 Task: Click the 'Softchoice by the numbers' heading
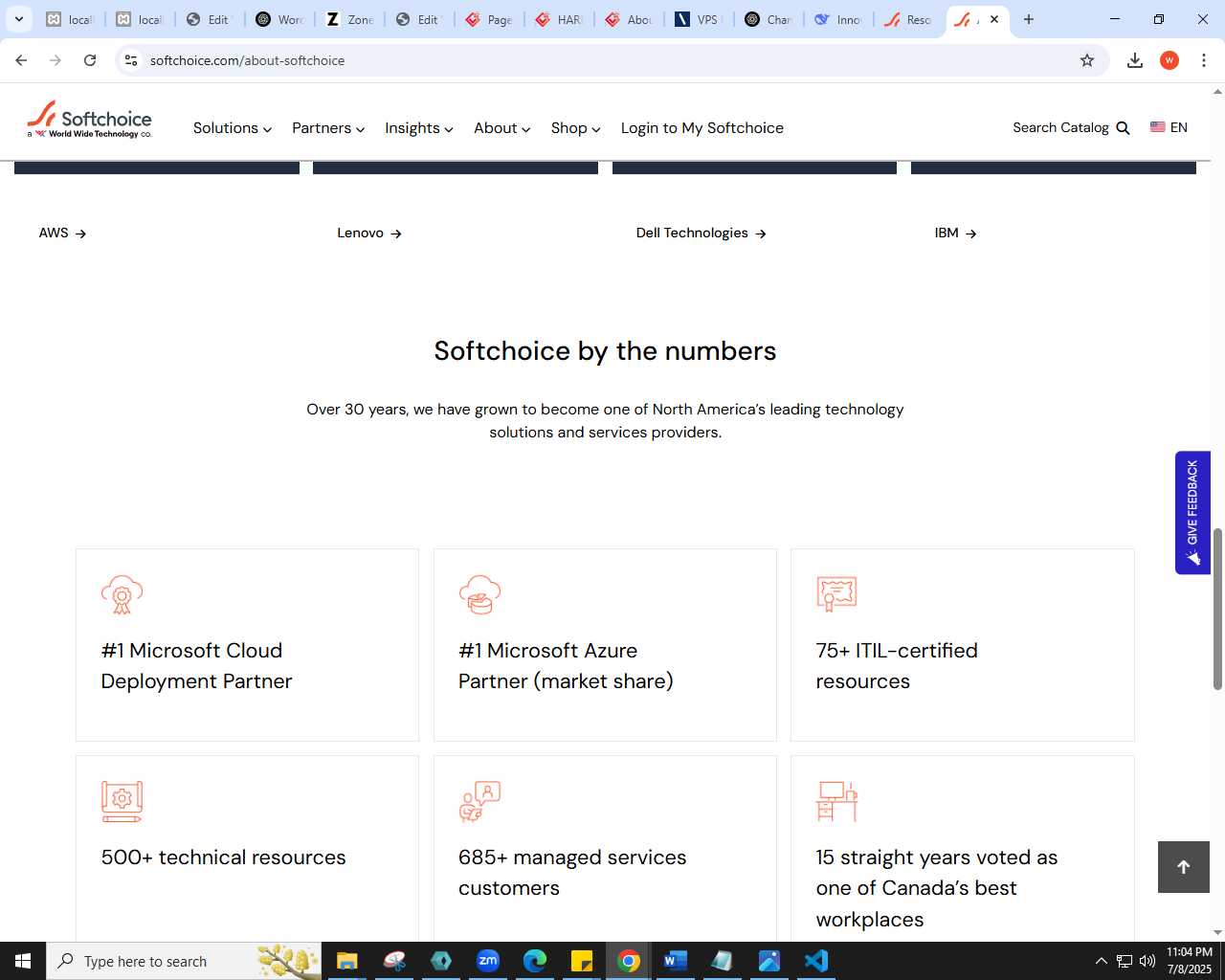[x=605, y=351]
